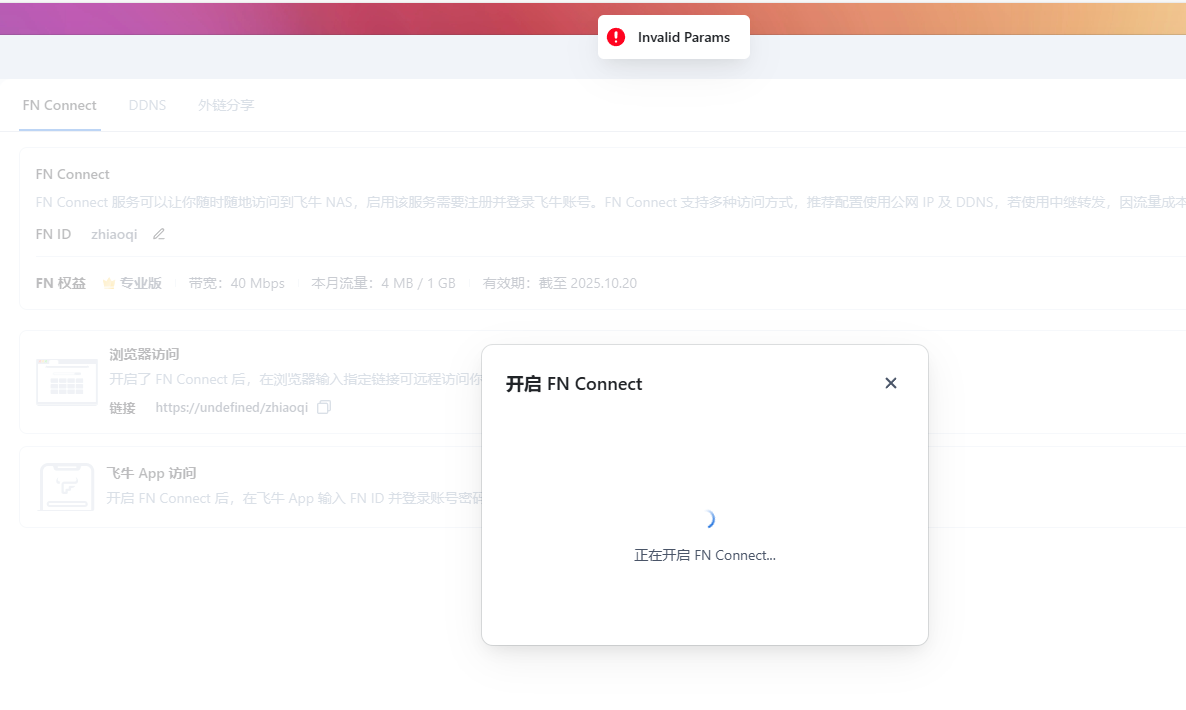Click the 浏览器访问 browser window icon

[x=66, y=381]
